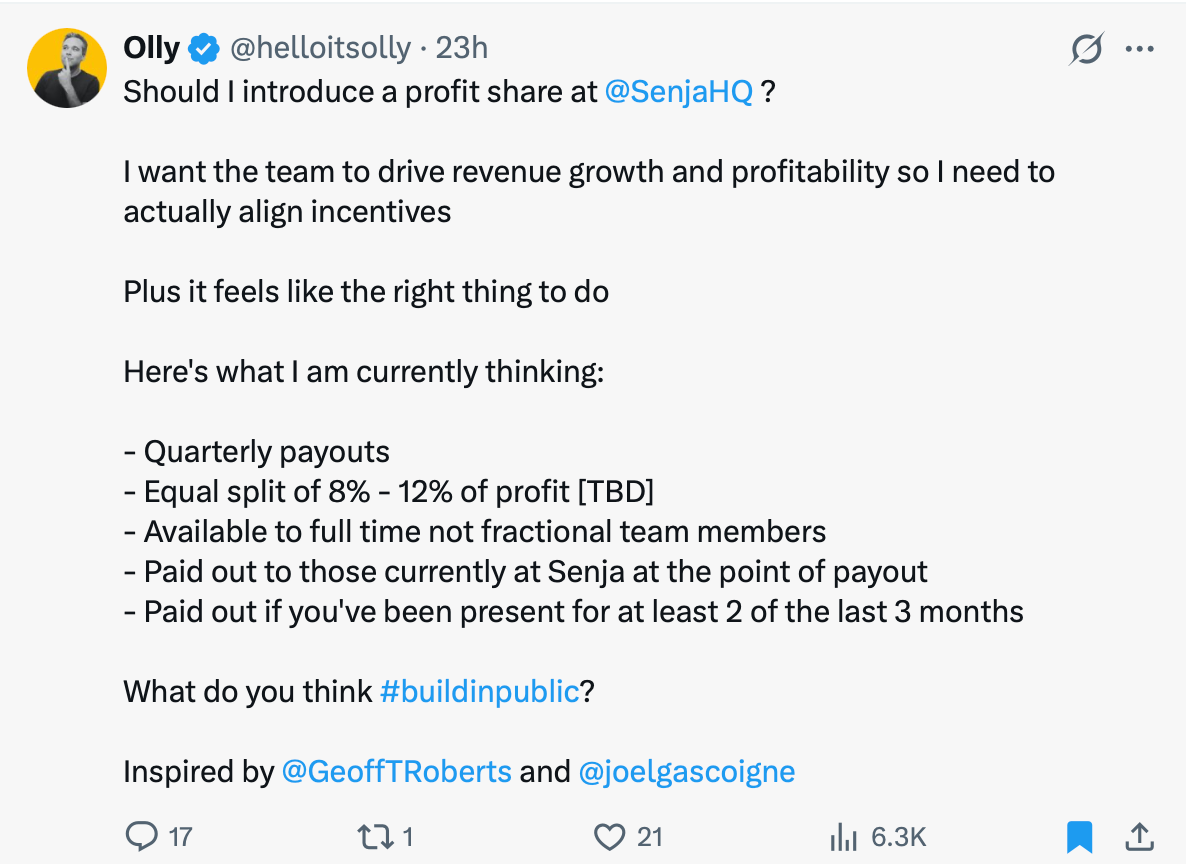
Task: Click the blue verified badge next to Olly
Action: [205, 48]
